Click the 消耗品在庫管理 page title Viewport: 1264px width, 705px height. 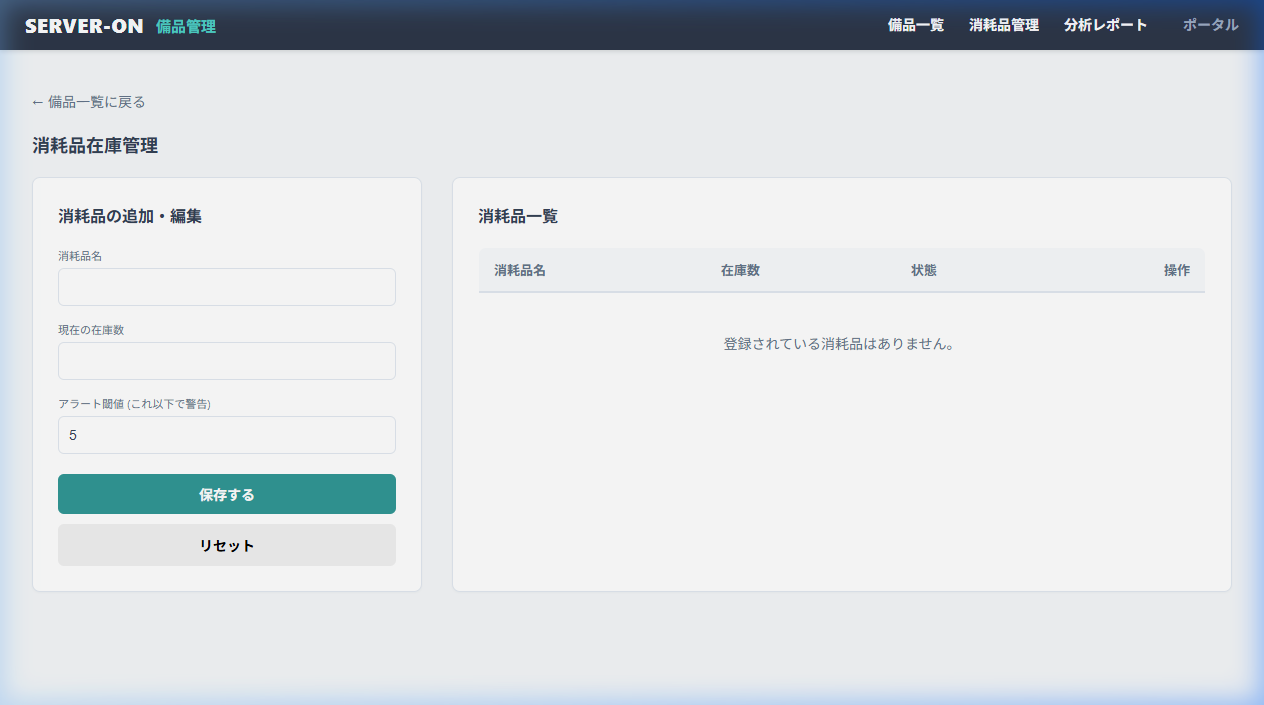[x=95, y=145]
